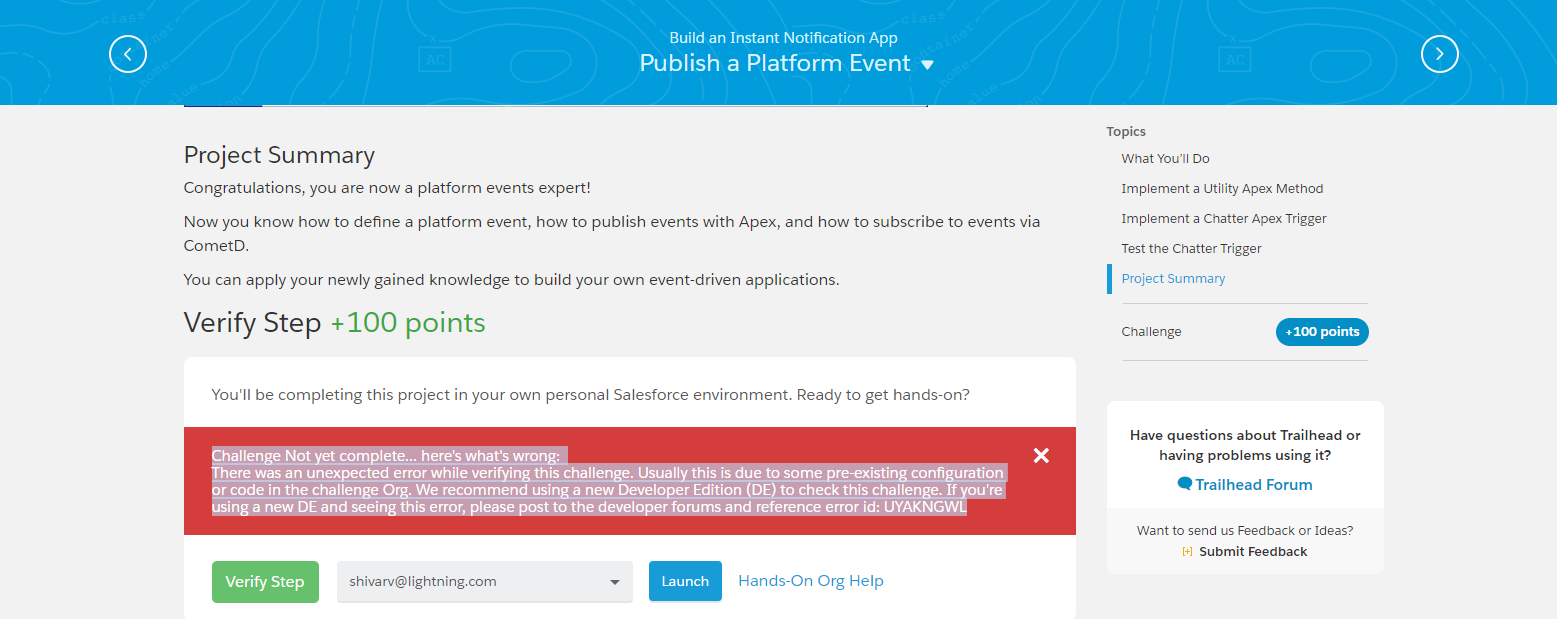The width and height of the screenshot is (1557, 619).
Task: Click the Trailhead Forum chat icon
Action: click(1185, 484)
